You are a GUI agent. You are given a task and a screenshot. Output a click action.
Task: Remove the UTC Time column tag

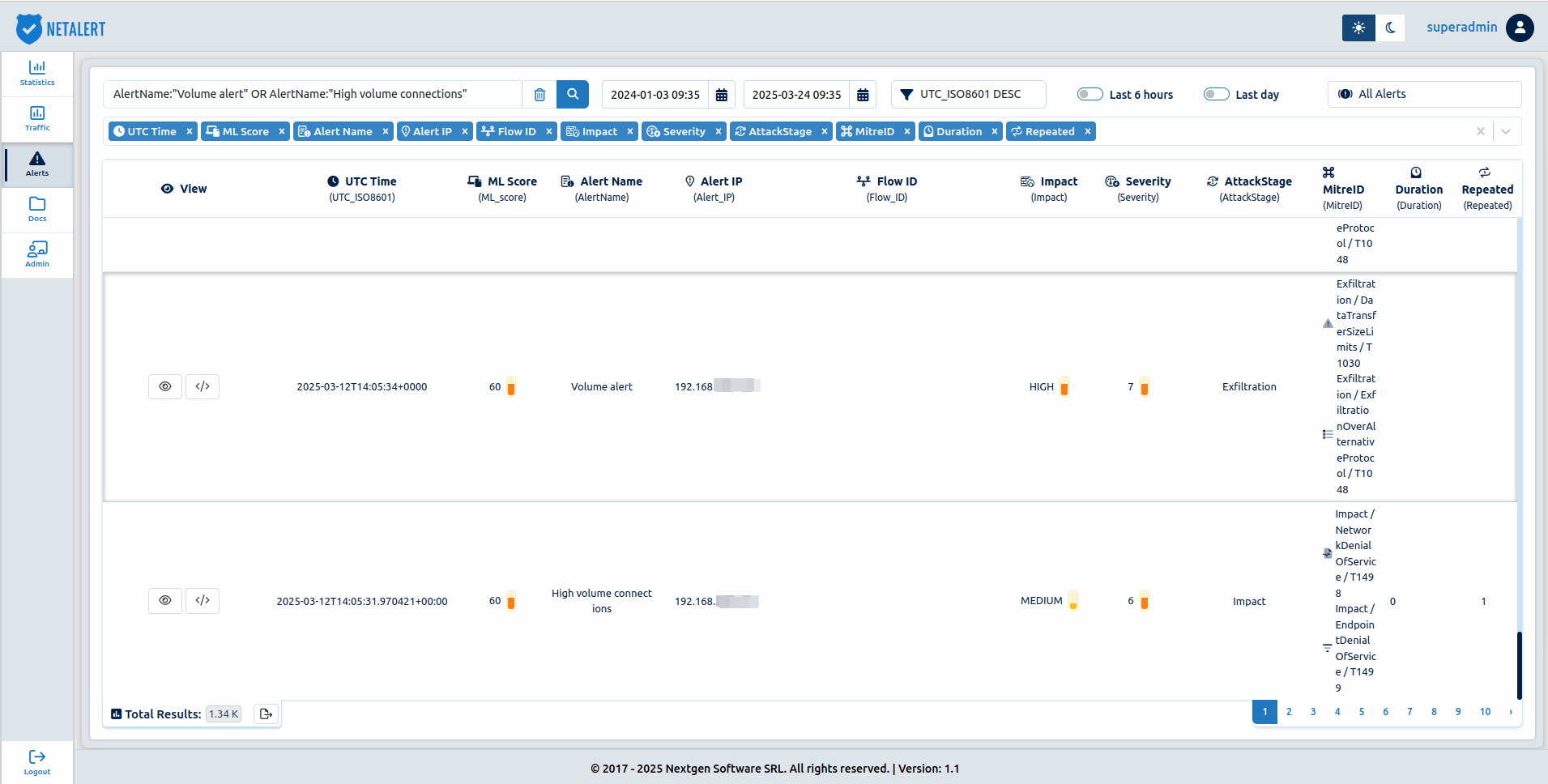coord(190,131)
